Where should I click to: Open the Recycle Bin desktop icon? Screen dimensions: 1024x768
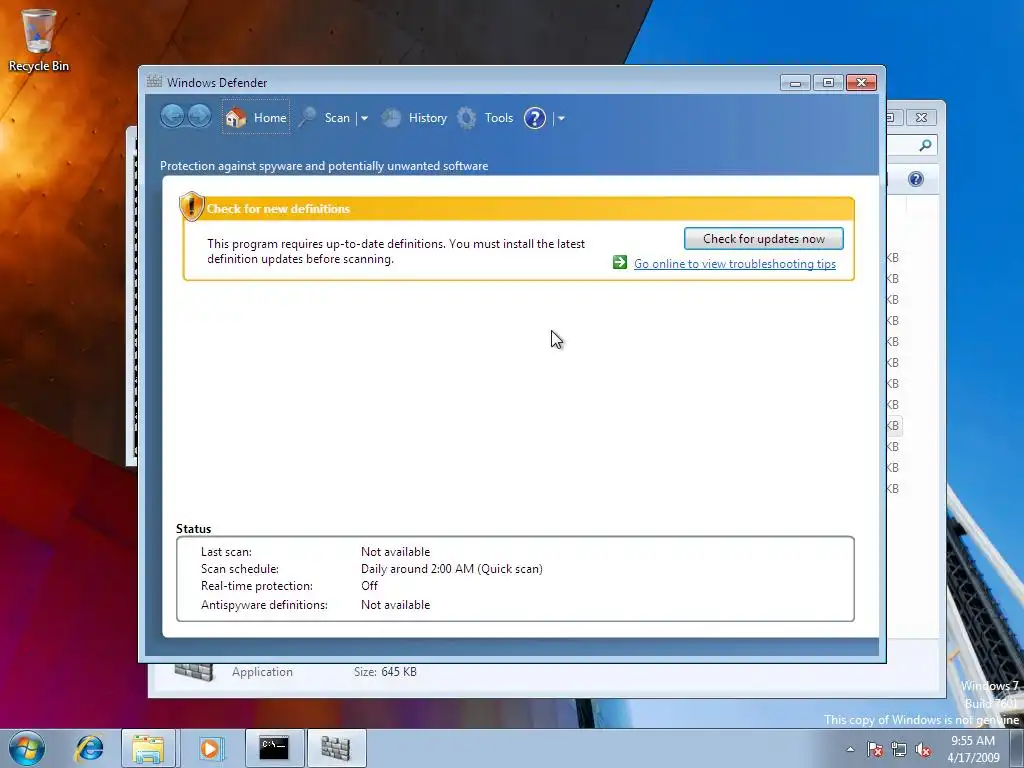click(39, 40)
